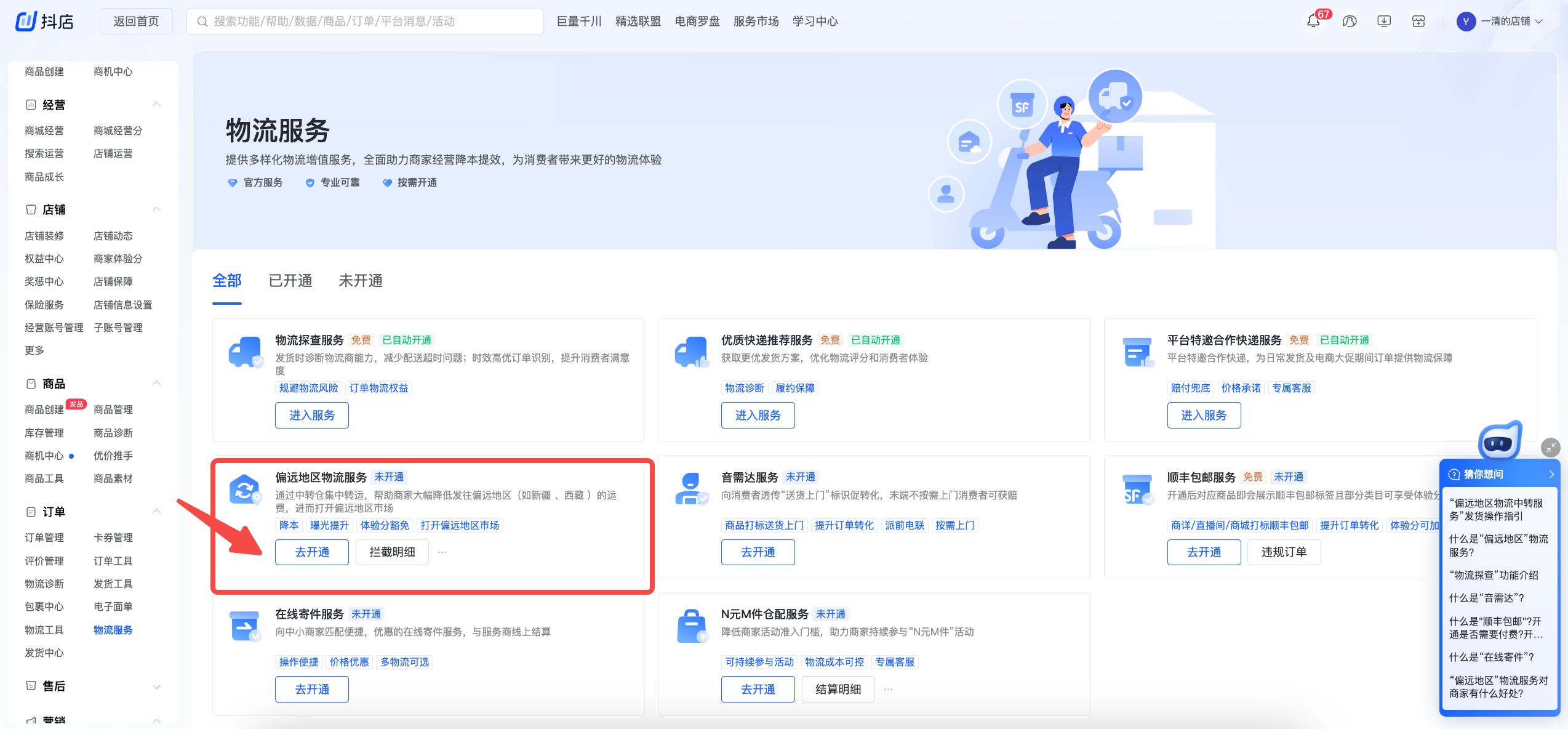Click the 猜你想问 question icon

point(1454,474)
